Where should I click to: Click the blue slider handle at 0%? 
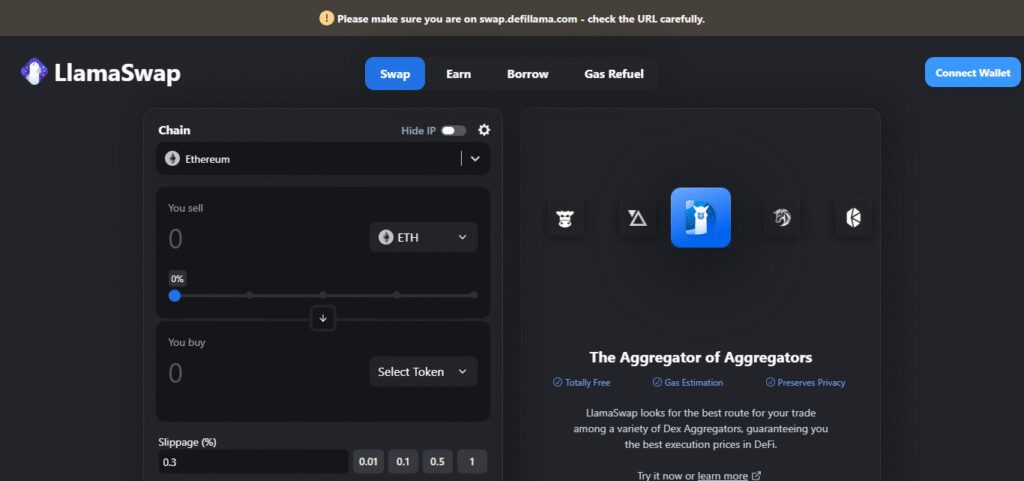pyautogui.click(x=174, y=296)
